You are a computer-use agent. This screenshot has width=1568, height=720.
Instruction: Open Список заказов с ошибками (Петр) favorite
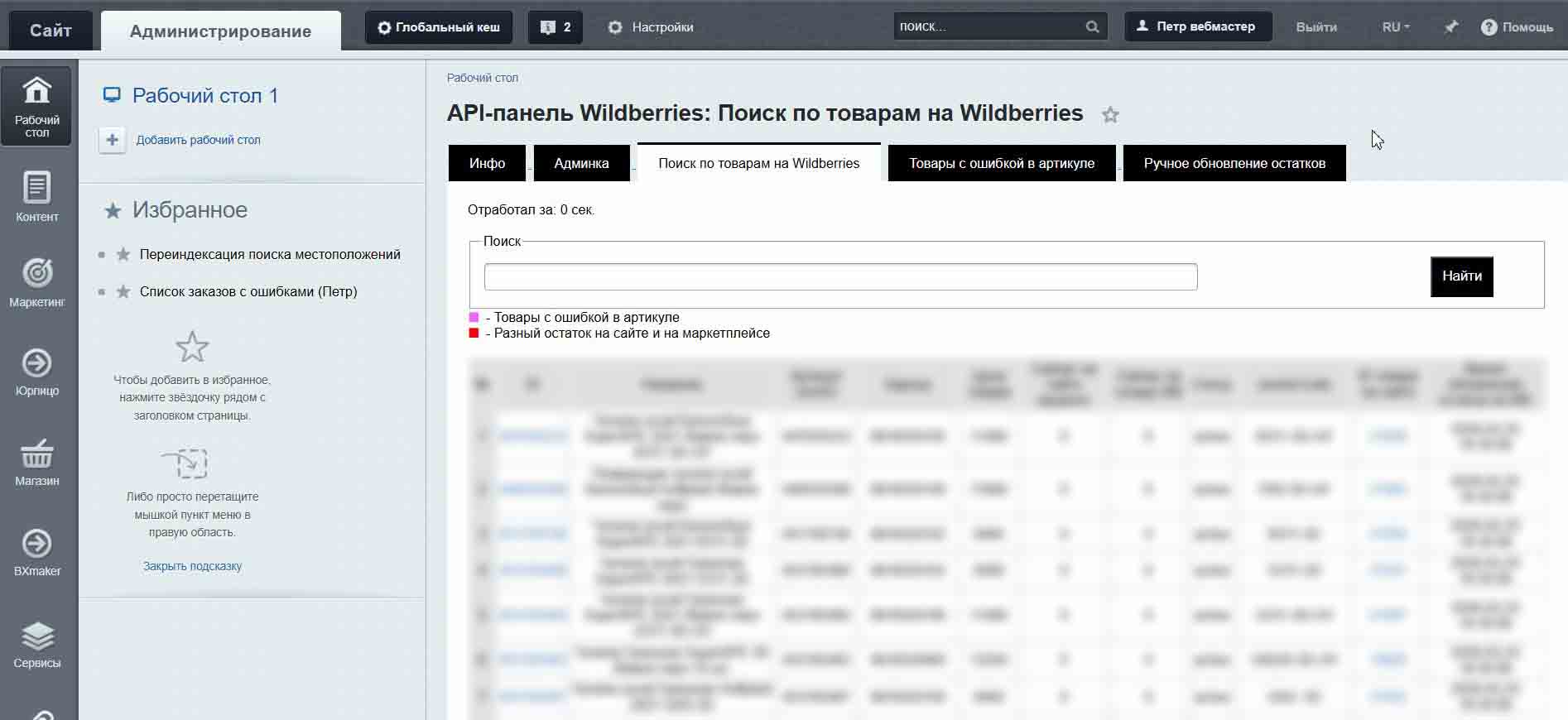pos(248,291)
